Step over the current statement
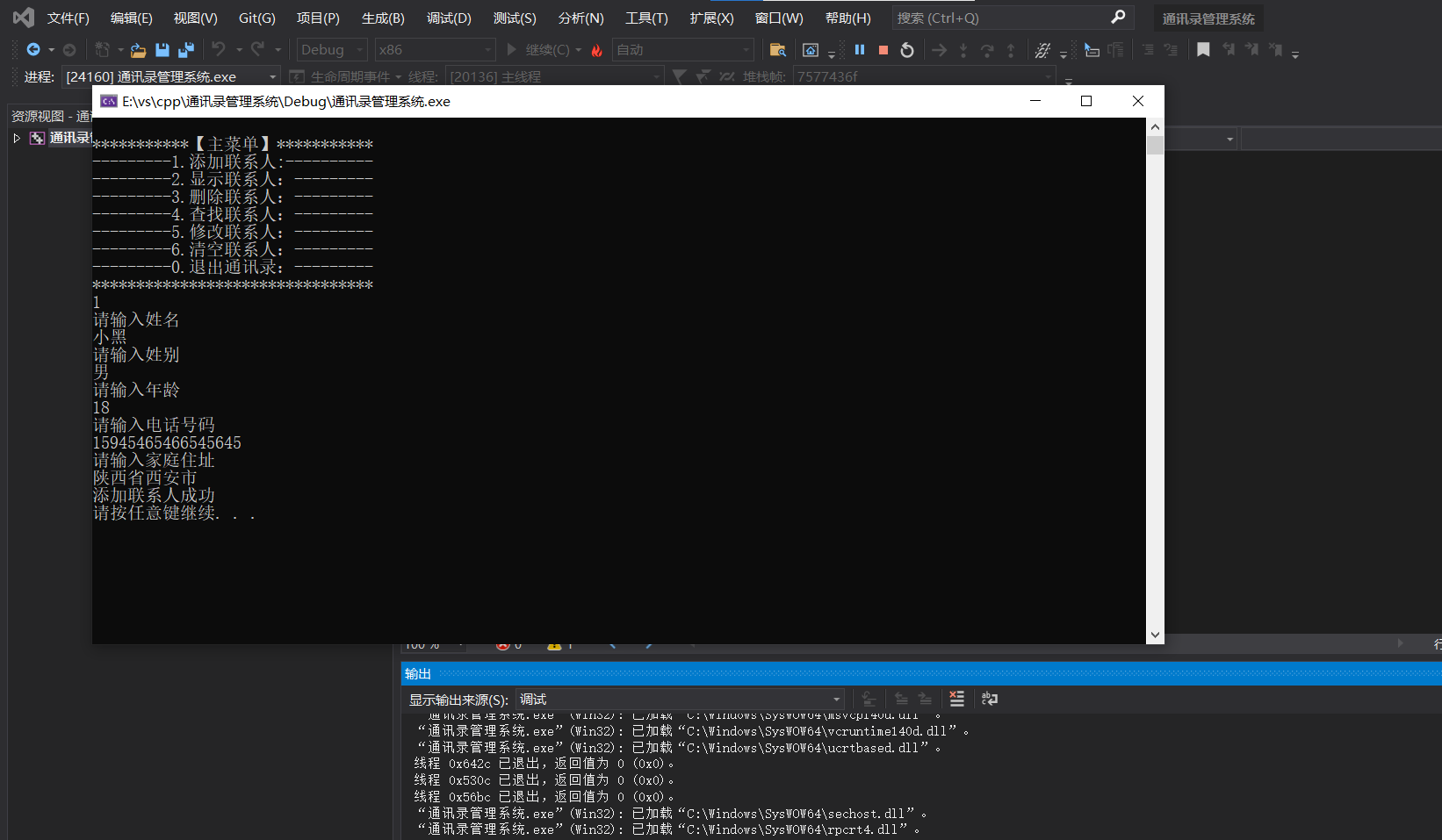 tap(987, 50)
